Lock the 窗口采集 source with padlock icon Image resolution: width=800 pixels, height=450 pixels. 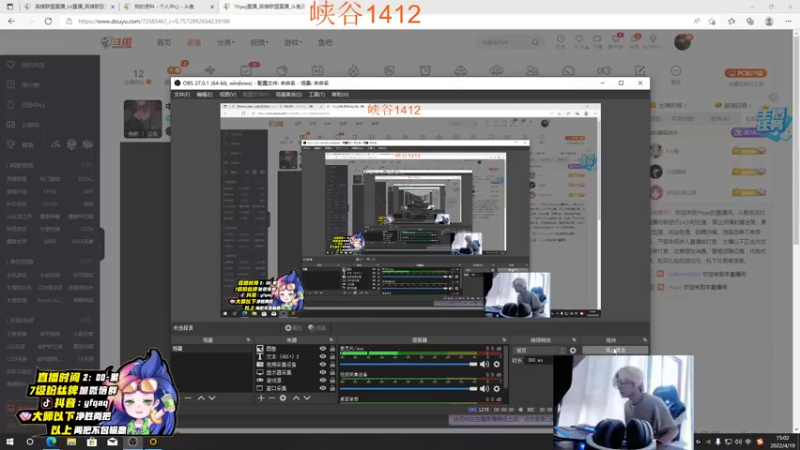point(332,388)
